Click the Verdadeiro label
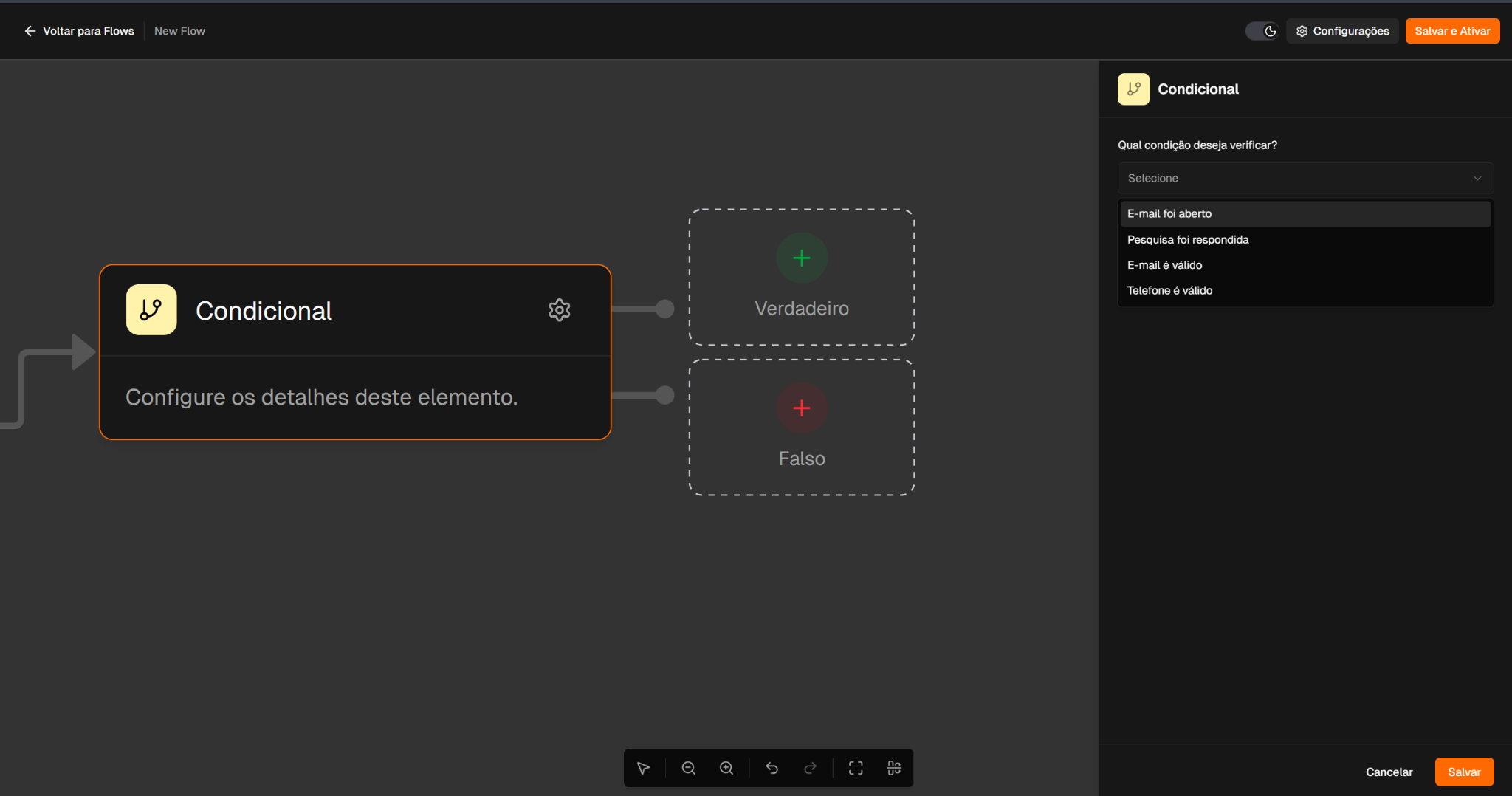 [x=802, y=309]
